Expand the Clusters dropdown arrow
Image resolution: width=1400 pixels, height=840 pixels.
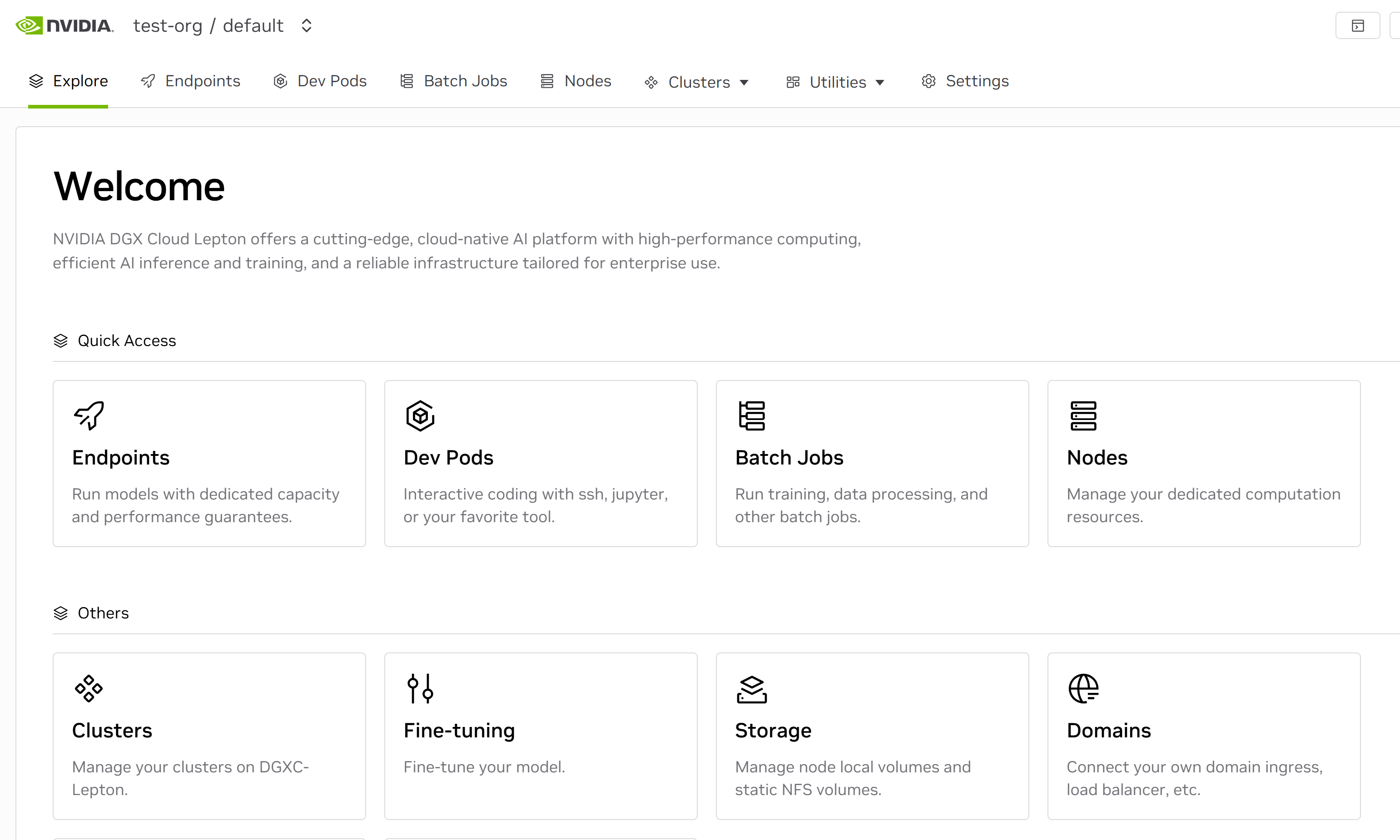744,83
